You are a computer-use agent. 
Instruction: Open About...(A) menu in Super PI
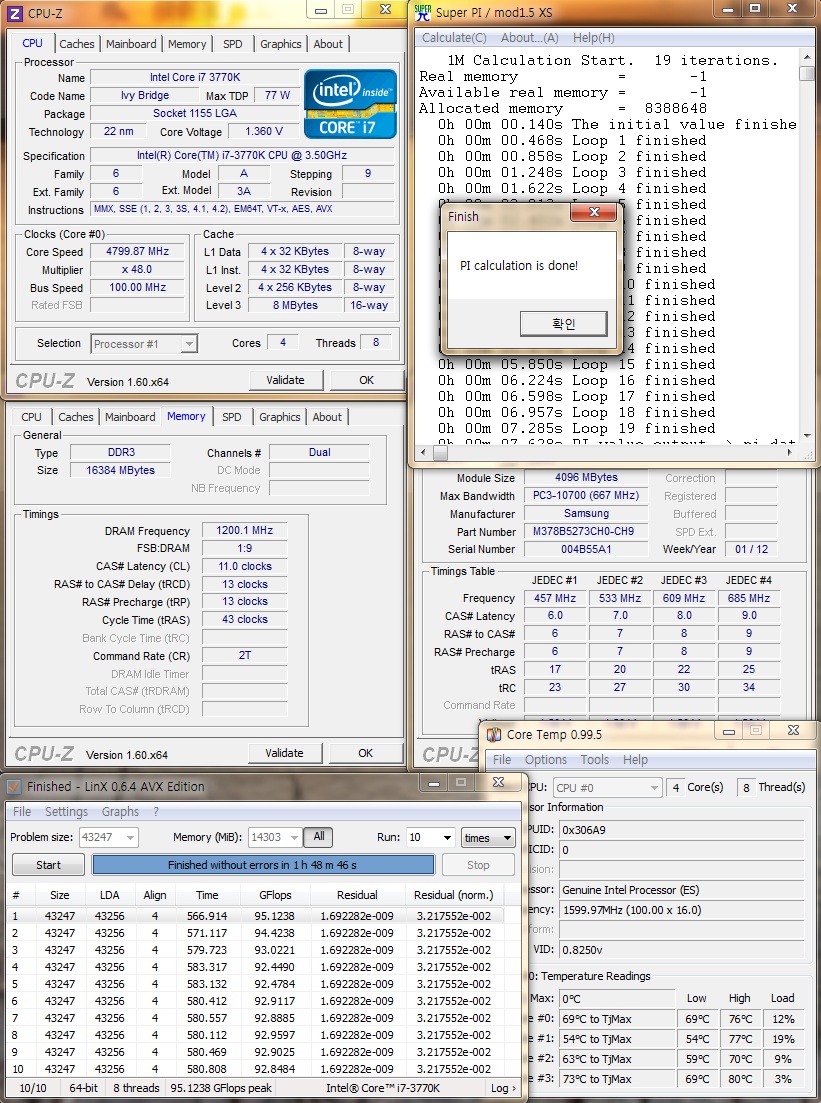(x=529, y=38)
